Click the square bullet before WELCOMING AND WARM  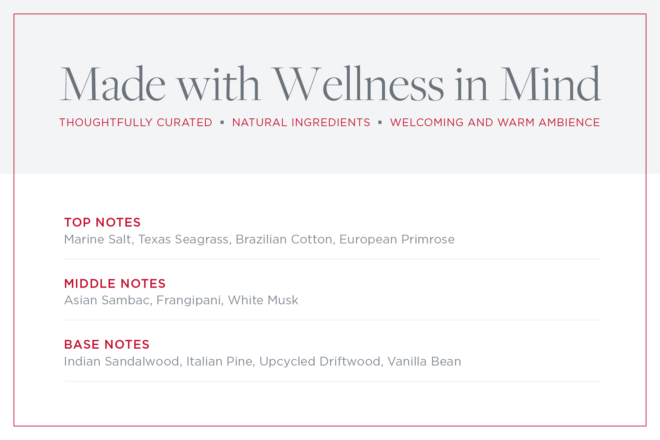(x=380, y=123)
